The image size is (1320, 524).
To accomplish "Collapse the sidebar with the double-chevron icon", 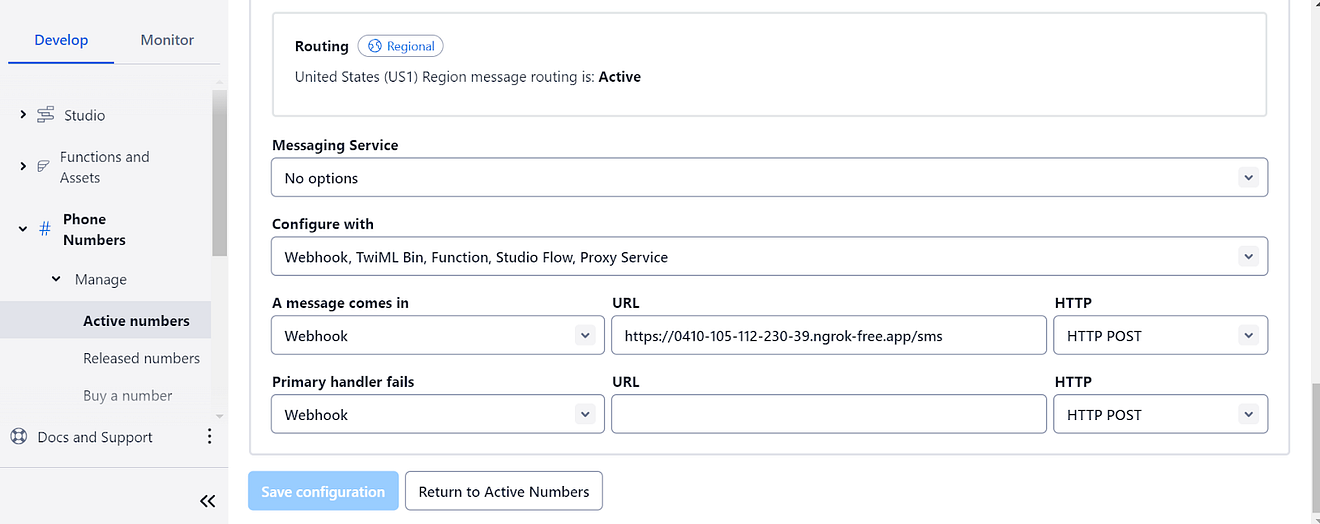I will 207,501.
